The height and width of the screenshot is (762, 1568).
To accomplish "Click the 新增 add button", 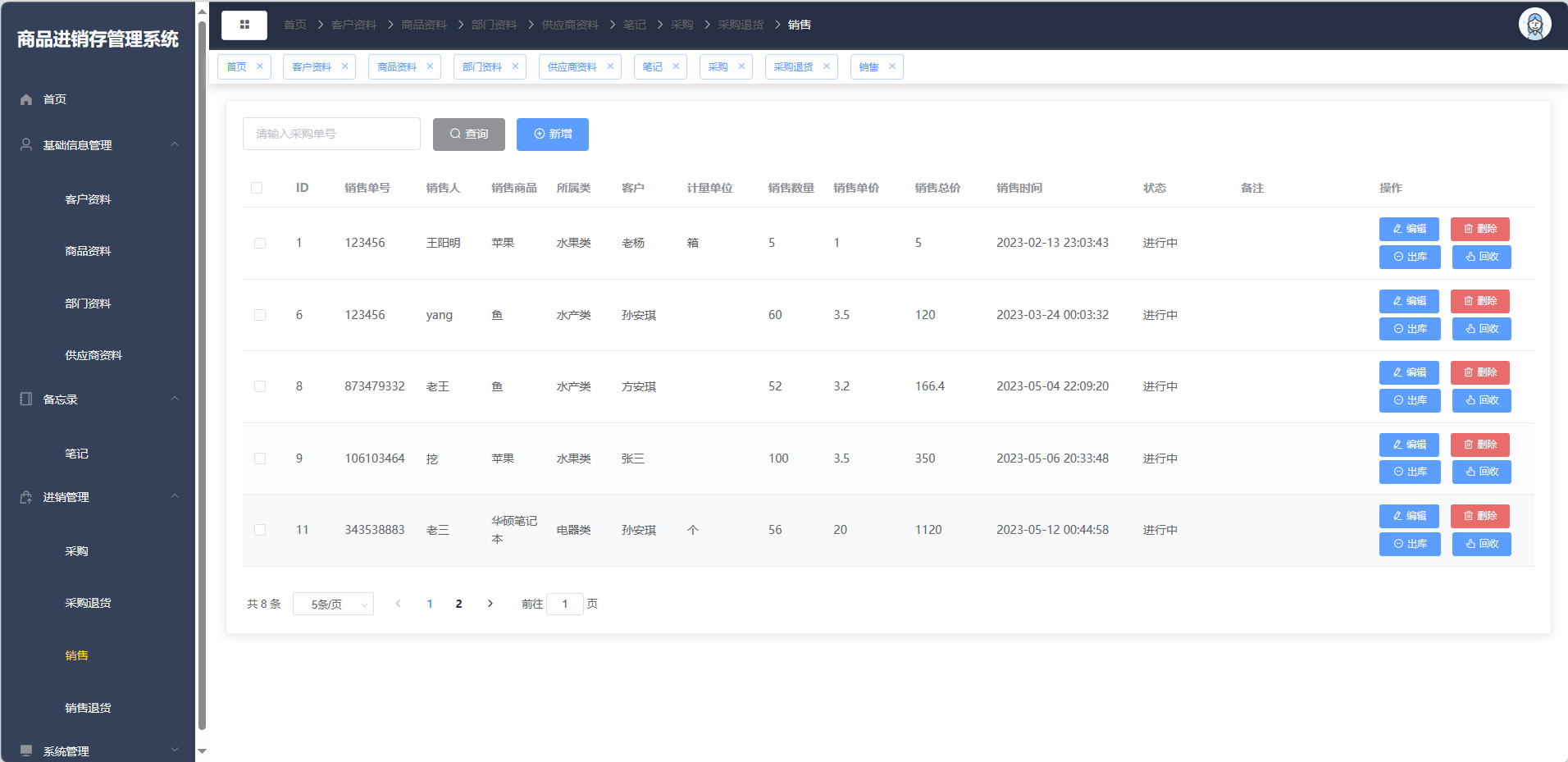I will click(x=553, y=135).
